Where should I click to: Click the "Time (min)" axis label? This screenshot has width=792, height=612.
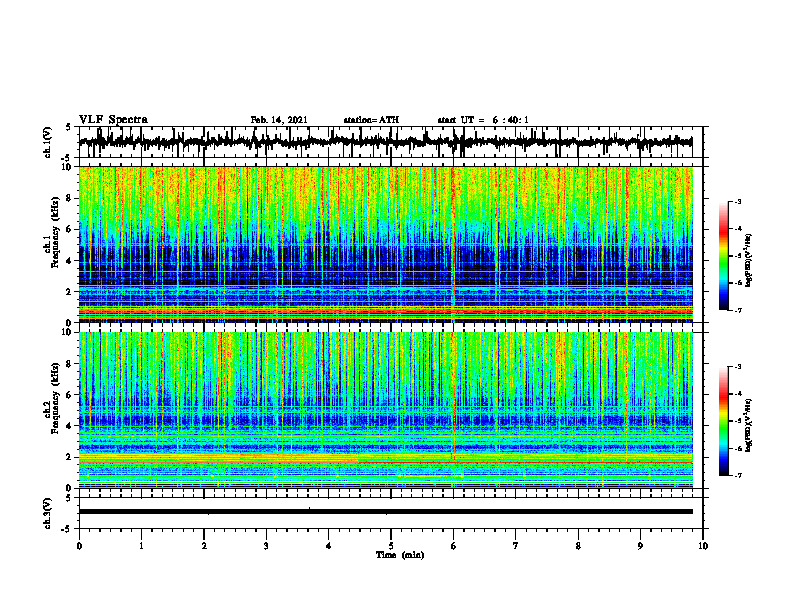click(400, 555)
